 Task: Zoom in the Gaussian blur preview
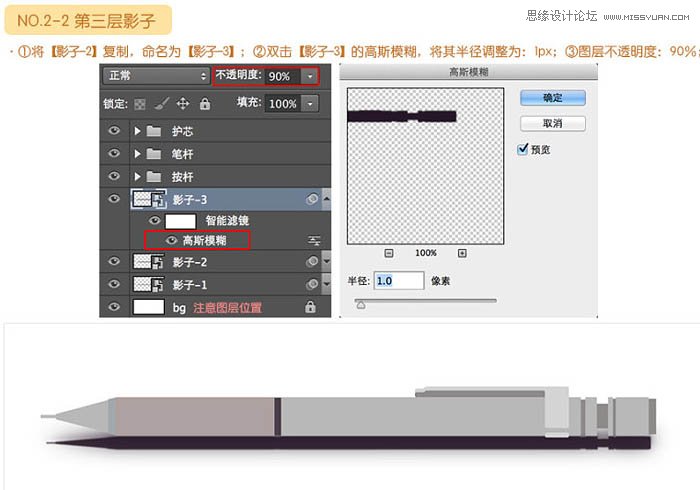[462, 253]
